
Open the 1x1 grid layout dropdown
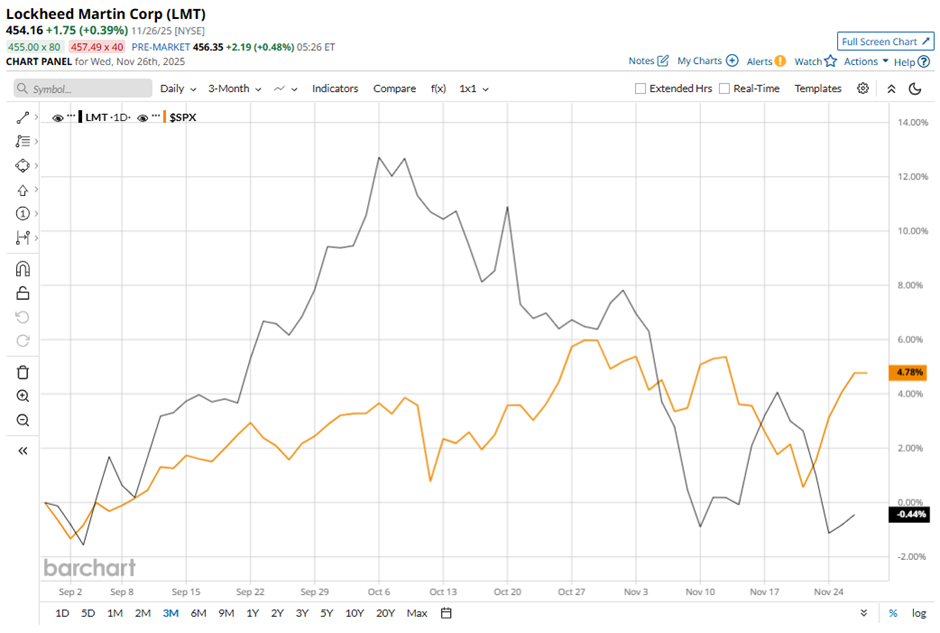pyautogui.click(x=474, y=89)
